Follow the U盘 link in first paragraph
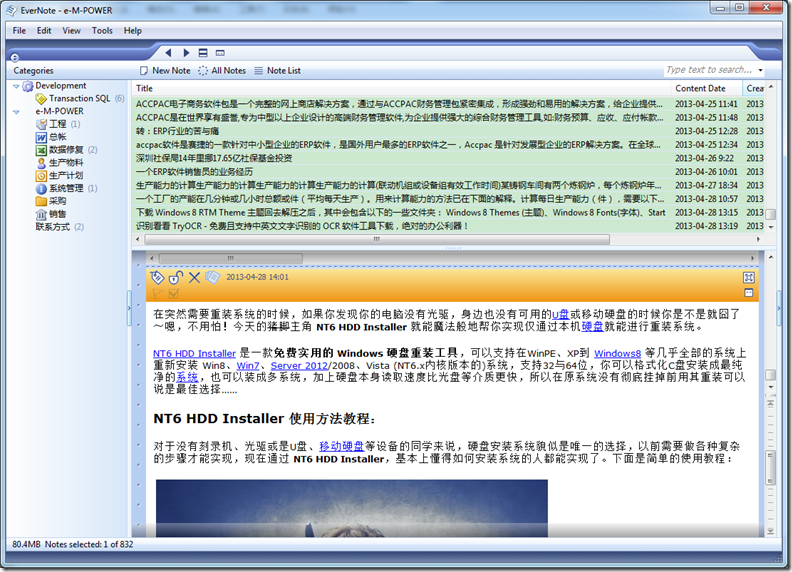 [x=560, y=314]
